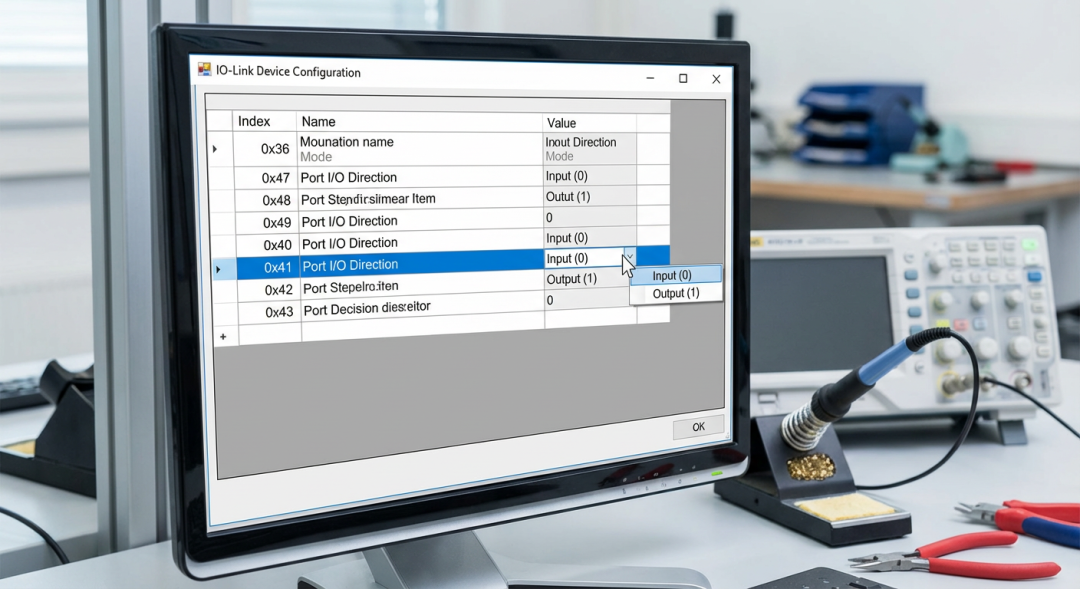Viewport: 1080px width, 589px height.
Task: Close the IO-Link Device Configuration dialog
Action: coord(716,79)
